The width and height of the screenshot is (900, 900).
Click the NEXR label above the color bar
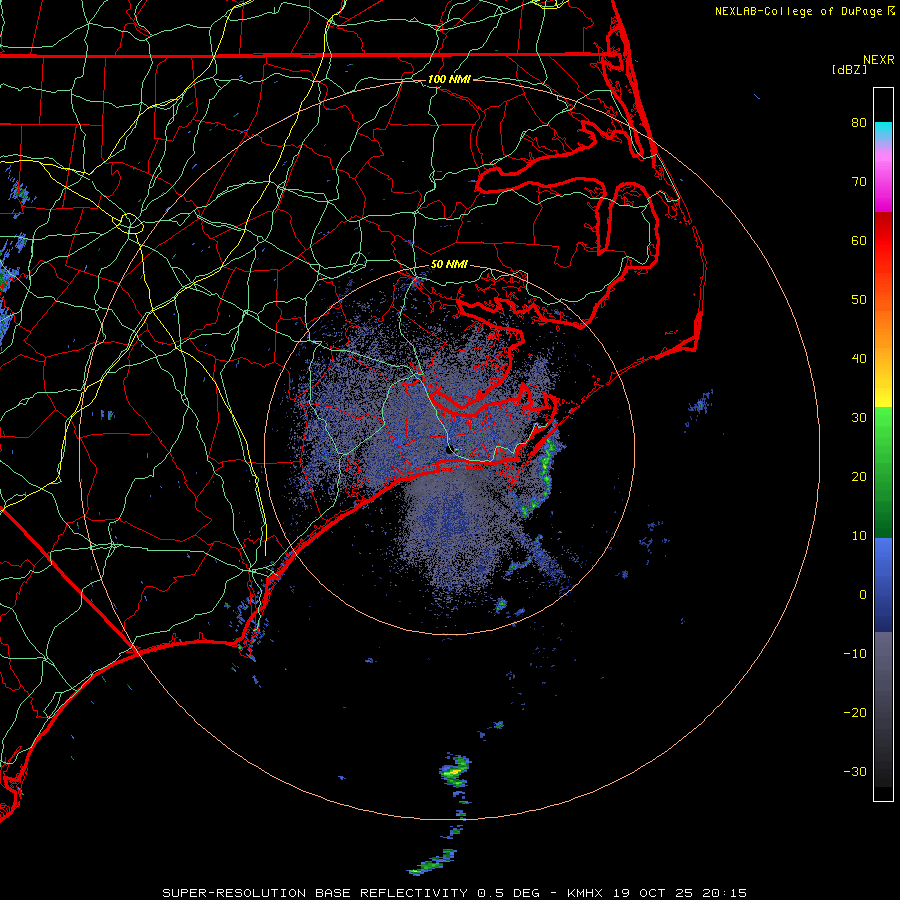[x=878, y=60]
